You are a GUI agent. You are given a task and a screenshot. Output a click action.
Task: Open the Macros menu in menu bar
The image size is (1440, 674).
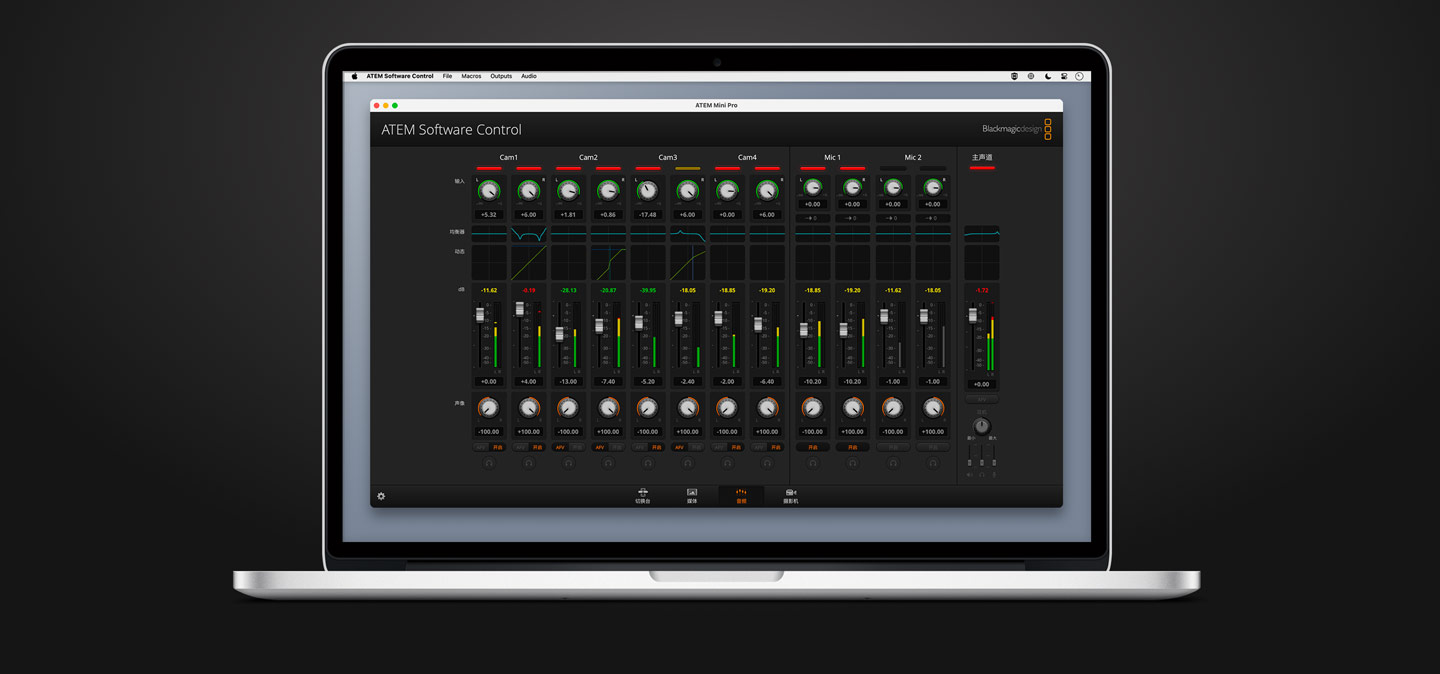471,76
